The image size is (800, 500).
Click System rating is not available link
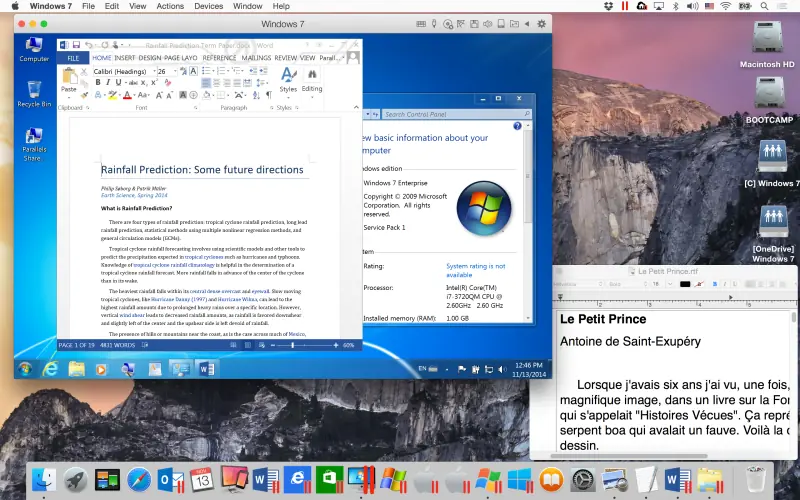click(x=476, y=270)
